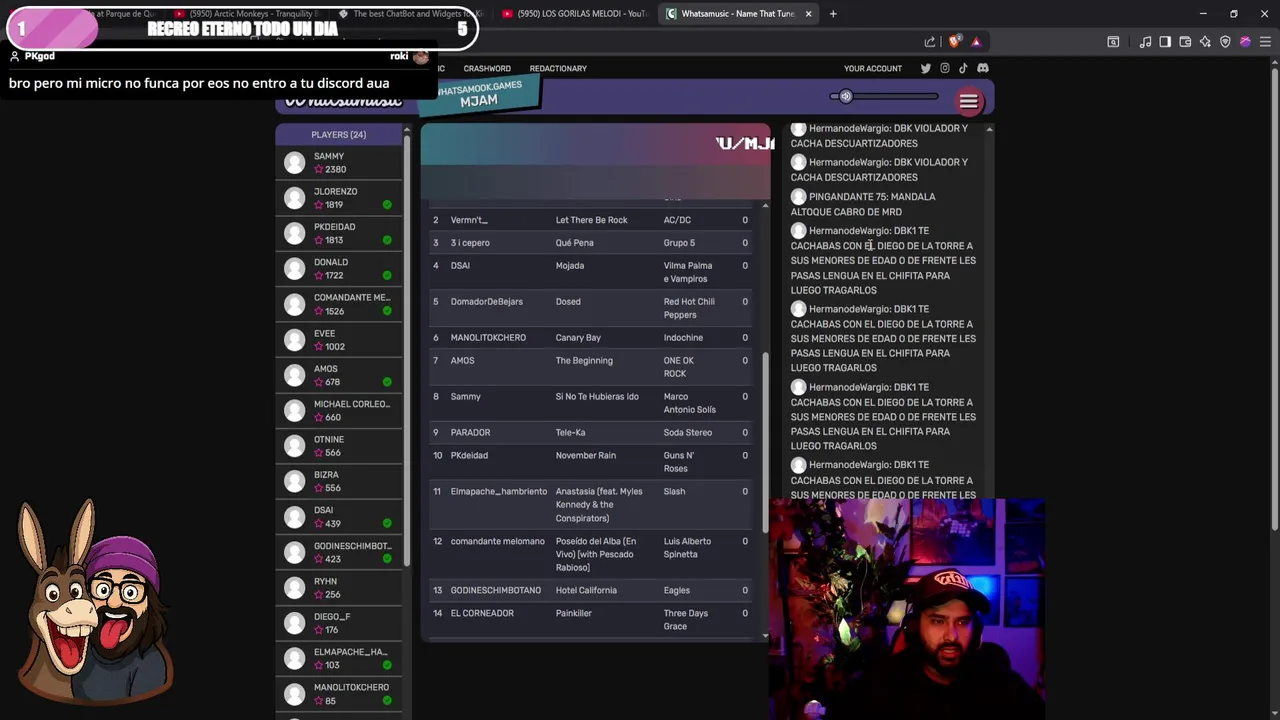Click the avatar icon next to DIEGO_F
This screenshot has width=1280, height=720.
pyautogui.click(x=294, y=623)
